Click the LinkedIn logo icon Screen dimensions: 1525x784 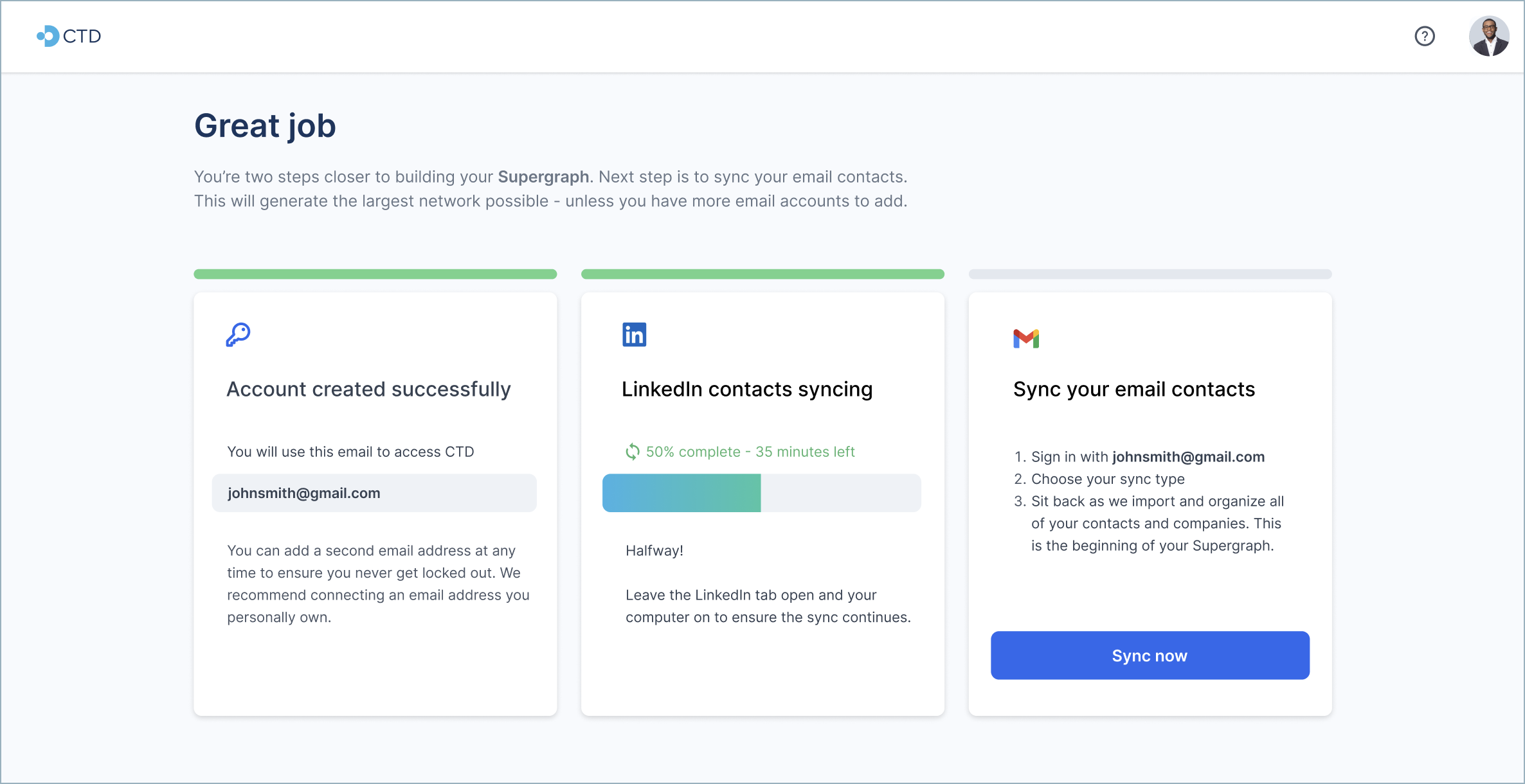click(634, 335)
